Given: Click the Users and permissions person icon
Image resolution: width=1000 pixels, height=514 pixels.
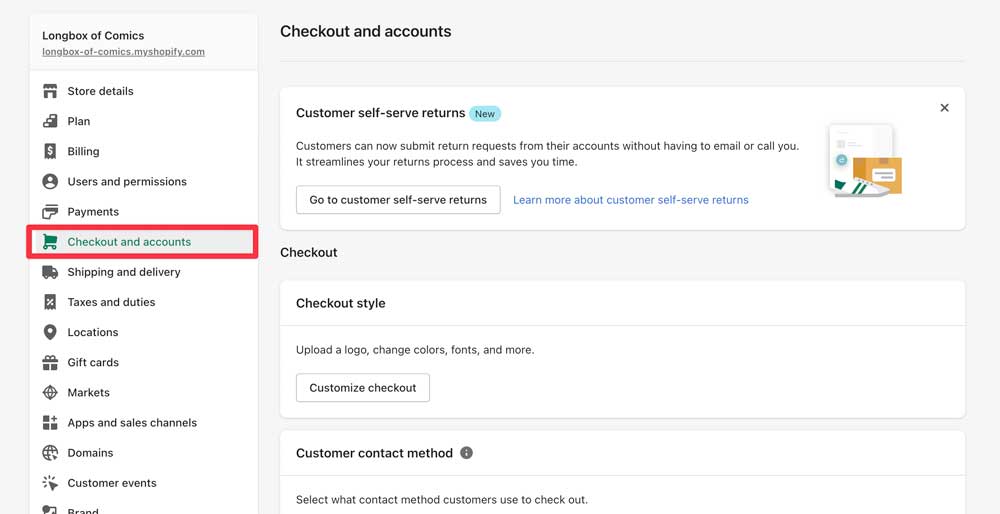Looking at the screenshot, I should coord(50,181).
